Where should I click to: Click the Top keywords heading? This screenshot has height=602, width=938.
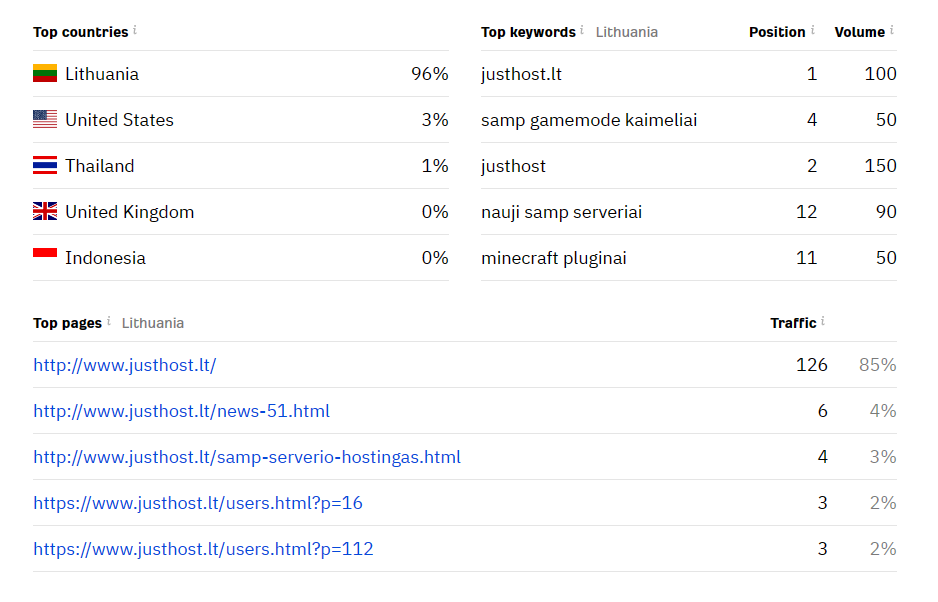click(528, 32)
